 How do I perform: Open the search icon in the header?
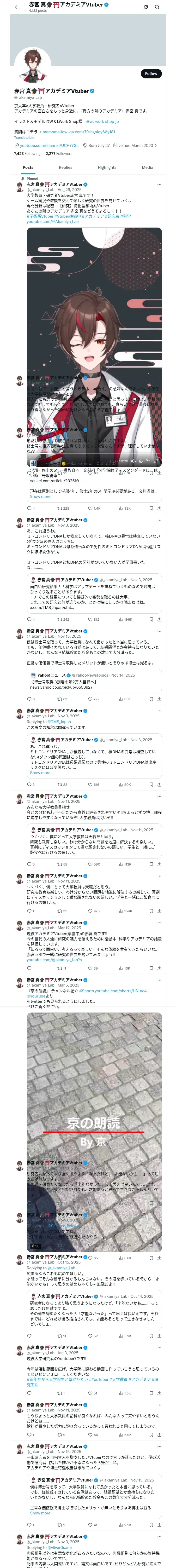(x=157, y=7)
